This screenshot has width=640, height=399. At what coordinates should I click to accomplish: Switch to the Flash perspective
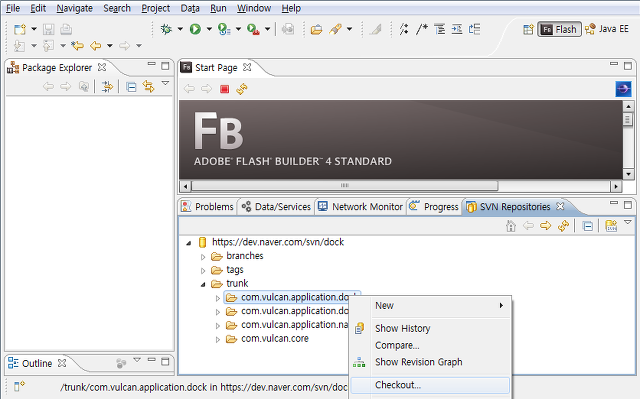[x=559, y=29]
